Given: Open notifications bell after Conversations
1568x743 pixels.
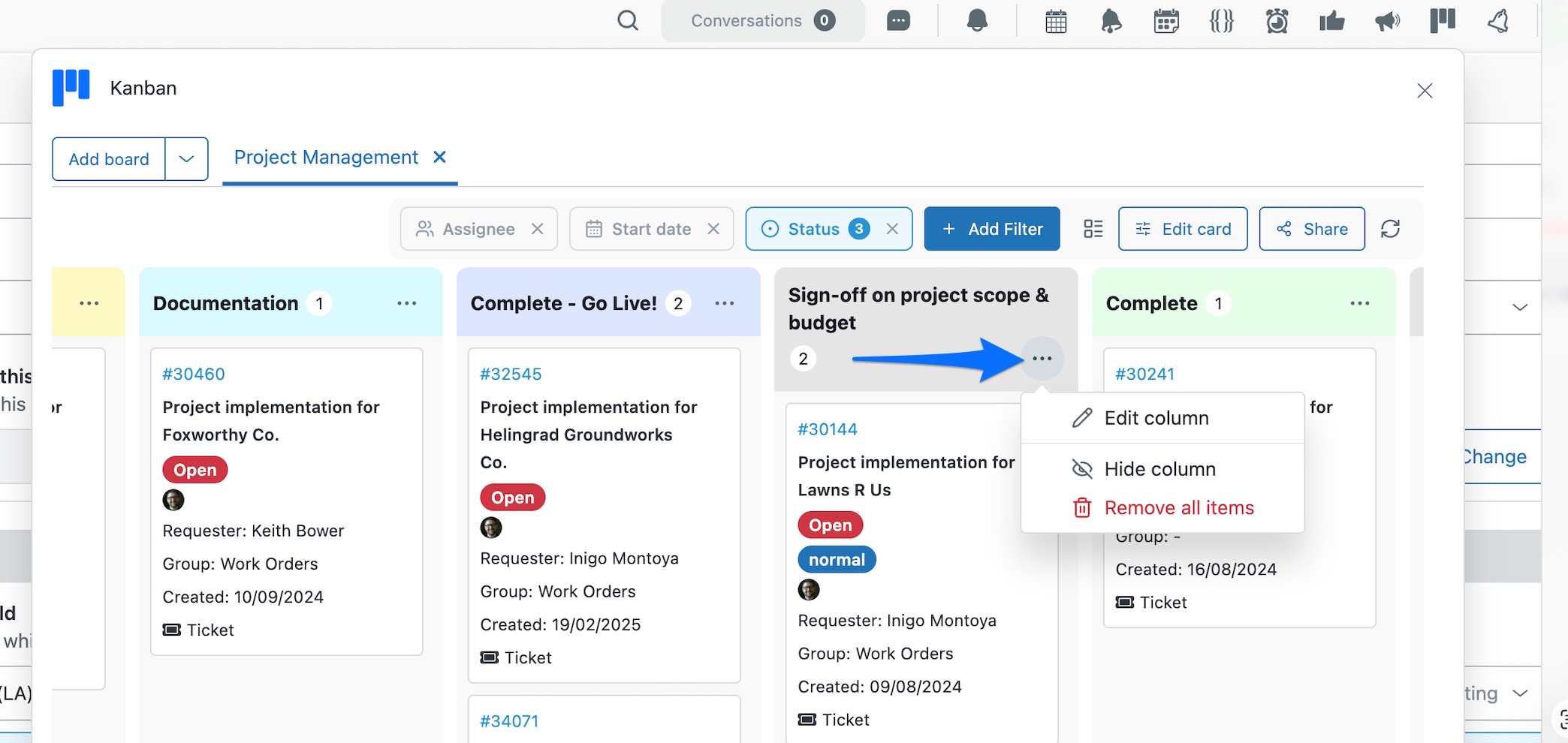Looking at the screenshot, I should (977, 21).
